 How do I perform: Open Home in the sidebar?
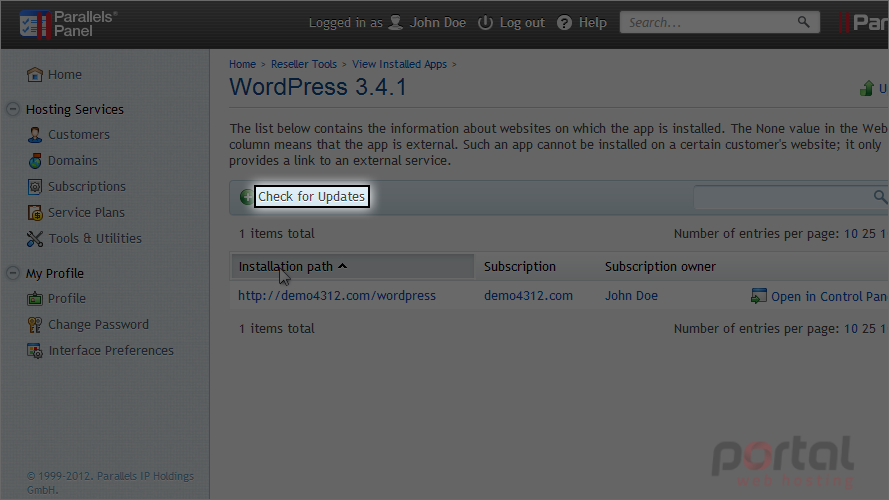coord(65,74)
